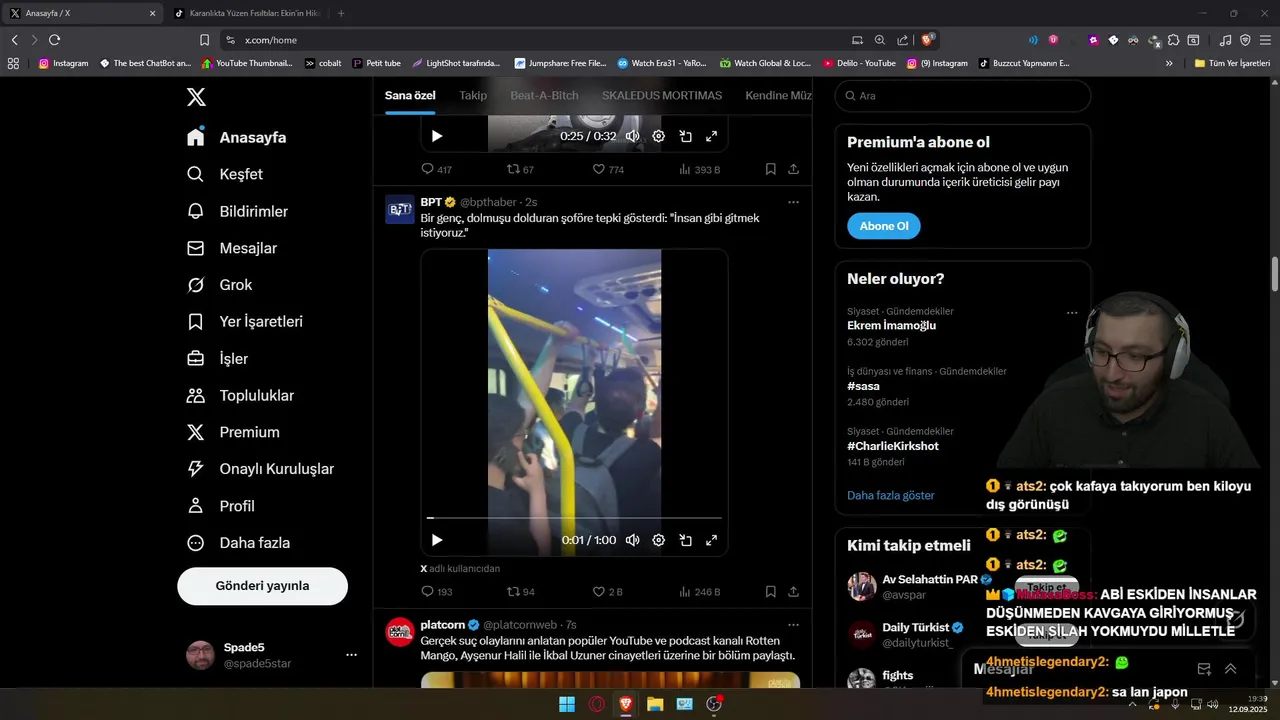This screenshot has height=720, width=1280.
Task: Toggle picture-in-picture on BPT video
Action: tap(686, 540)
